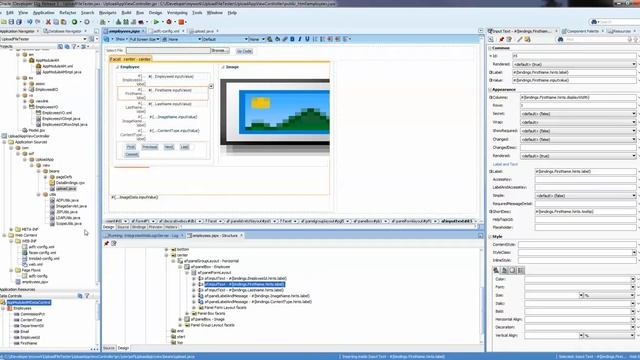Open the UploadFileTester application dropdown
640x360 pixels.
coord(85,39)
